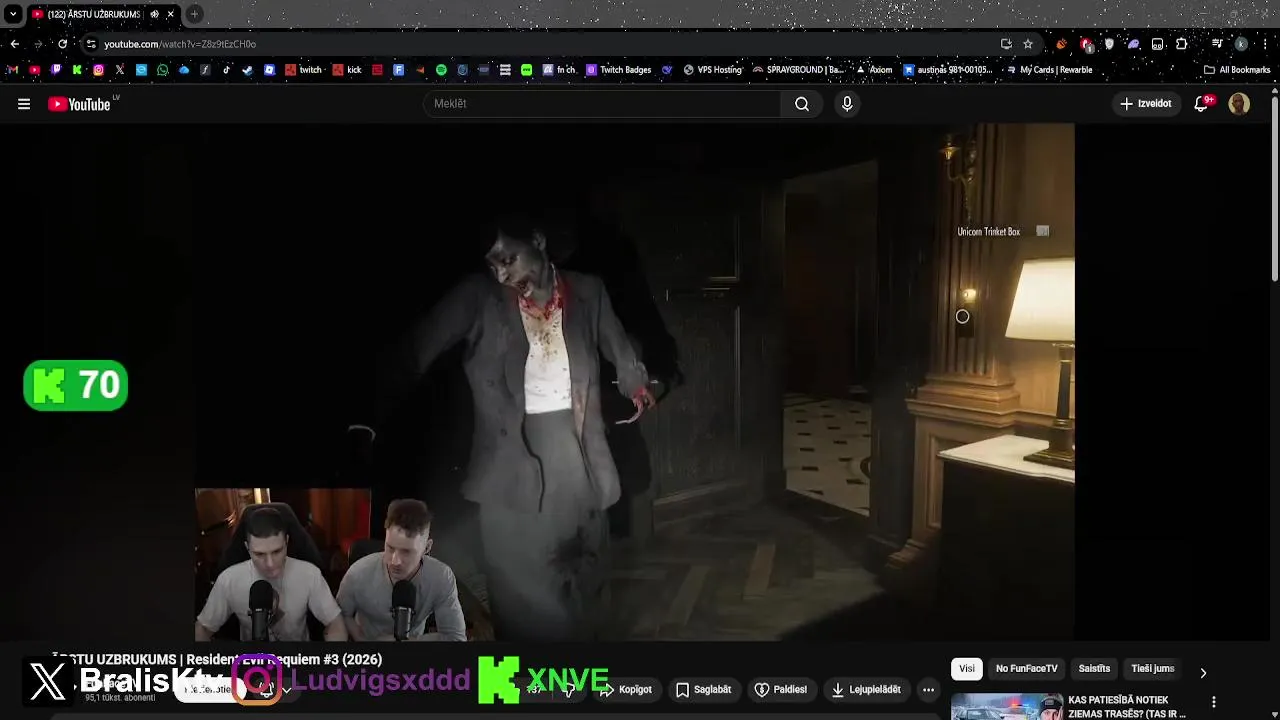1280x720 pixels.
Task: Open My Cards Rewarble bookmark
Action: click(1048, 70)
